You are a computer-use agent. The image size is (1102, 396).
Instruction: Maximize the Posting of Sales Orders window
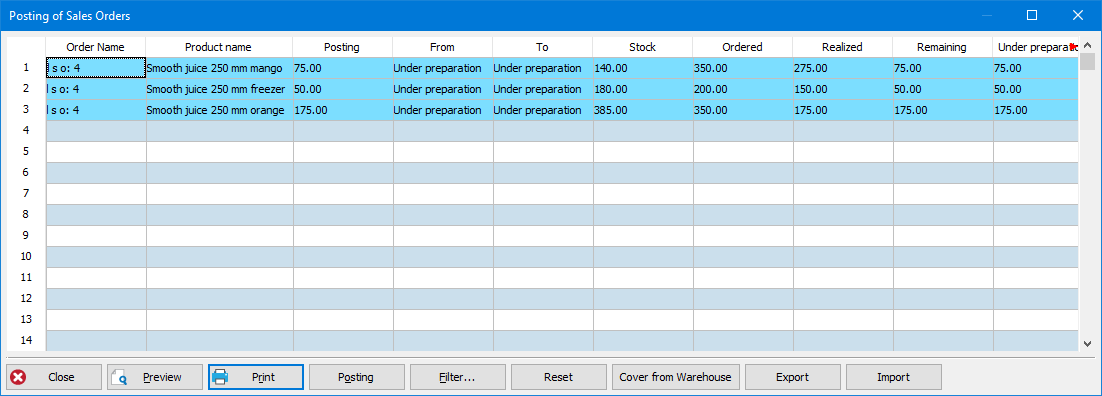tap(1032, 15)
